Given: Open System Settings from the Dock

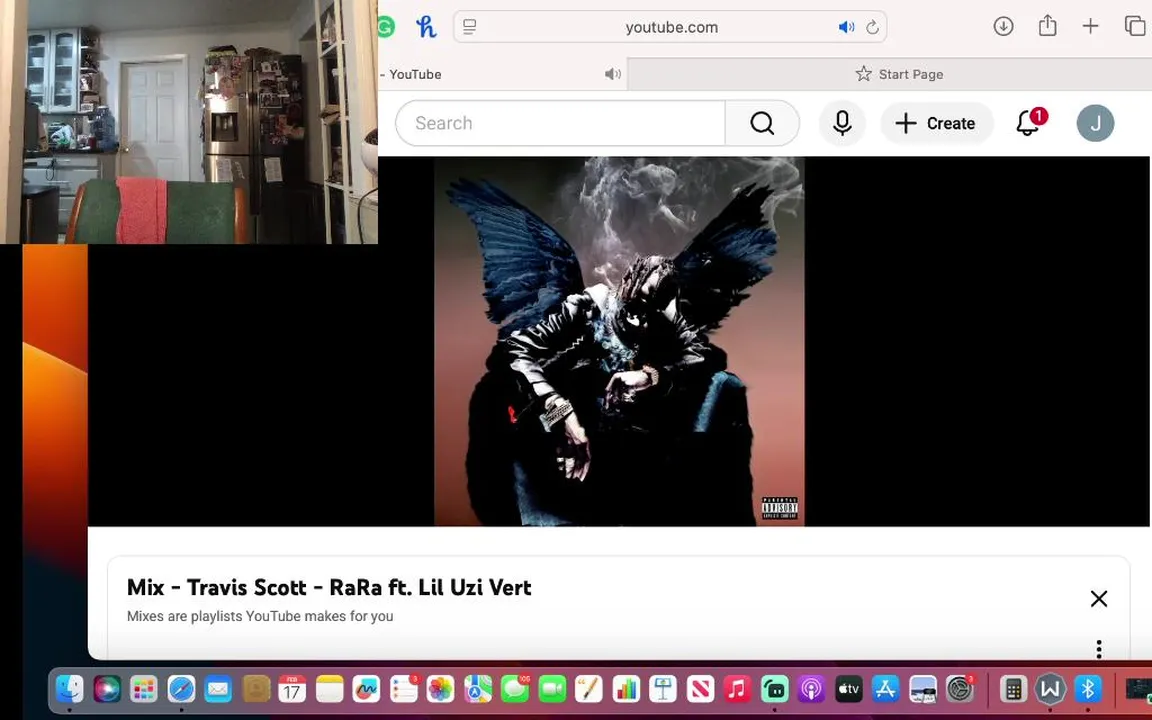Looking at the screenshot, I should (x=960, y=689).
